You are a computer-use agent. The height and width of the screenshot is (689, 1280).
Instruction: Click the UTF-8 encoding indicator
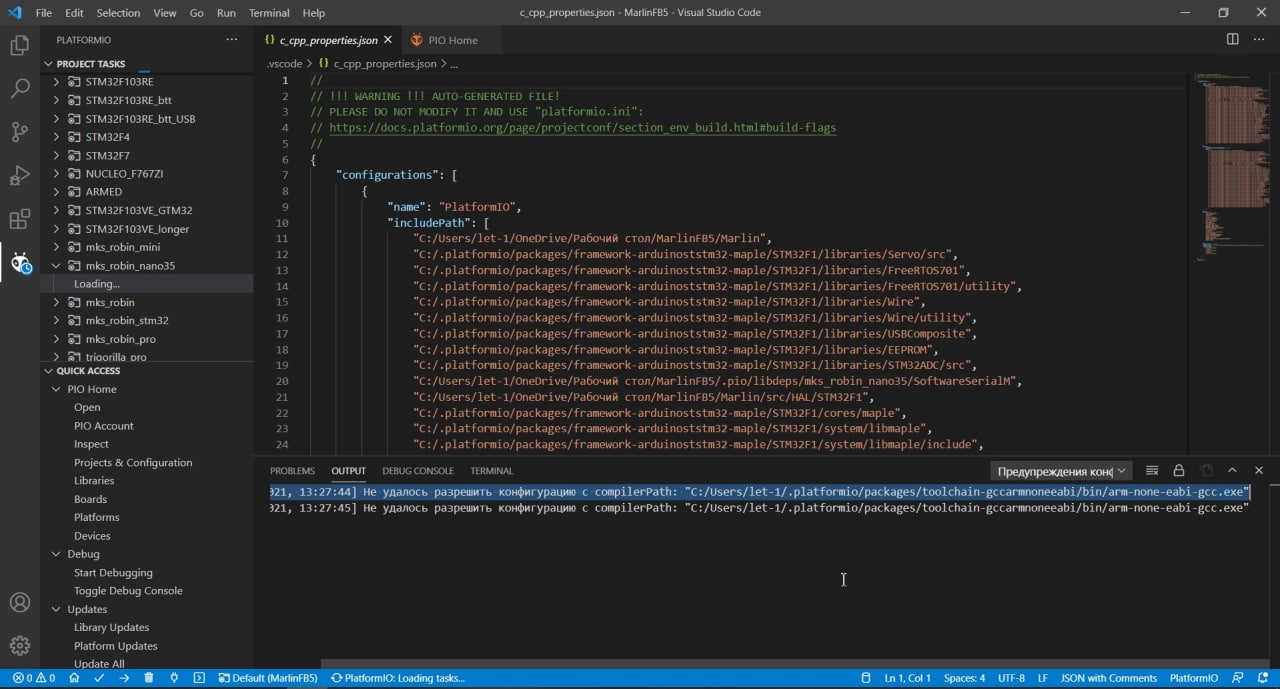[1011, 678]
